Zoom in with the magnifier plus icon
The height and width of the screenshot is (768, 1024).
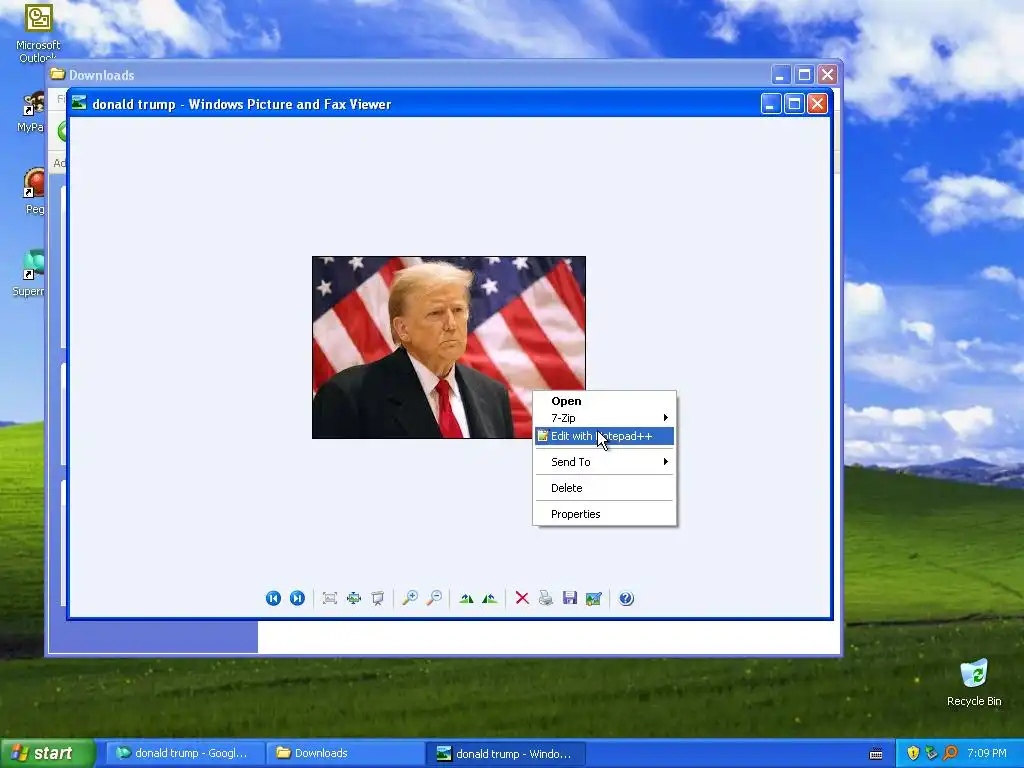(410, 598)
